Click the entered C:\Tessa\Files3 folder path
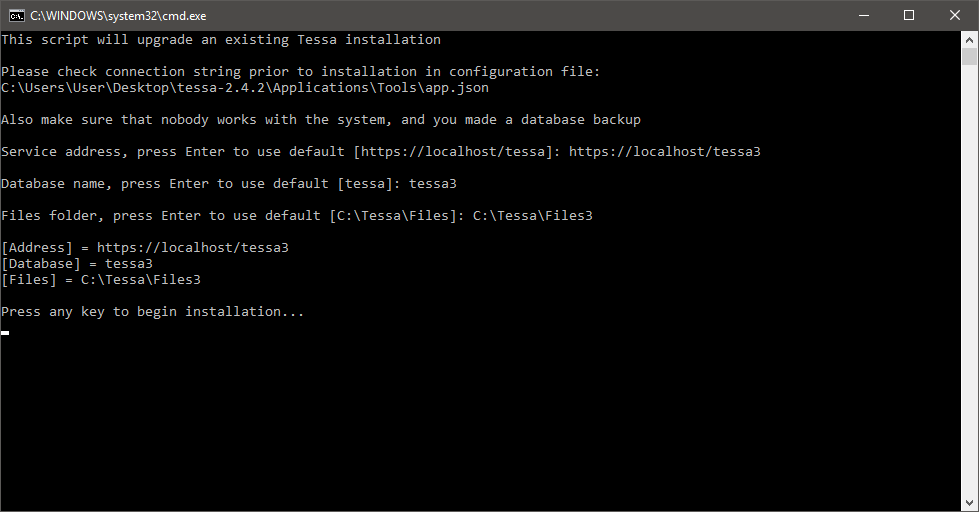This screenshot has width=979, height=512. coord(533,216)
